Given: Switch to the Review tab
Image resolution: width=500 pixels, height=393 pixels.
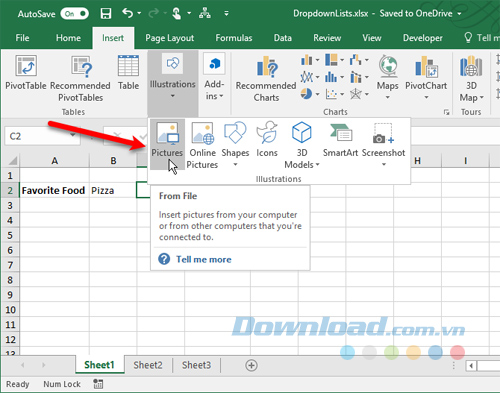Looking at the screenshot, I should (x=327, y=38).
